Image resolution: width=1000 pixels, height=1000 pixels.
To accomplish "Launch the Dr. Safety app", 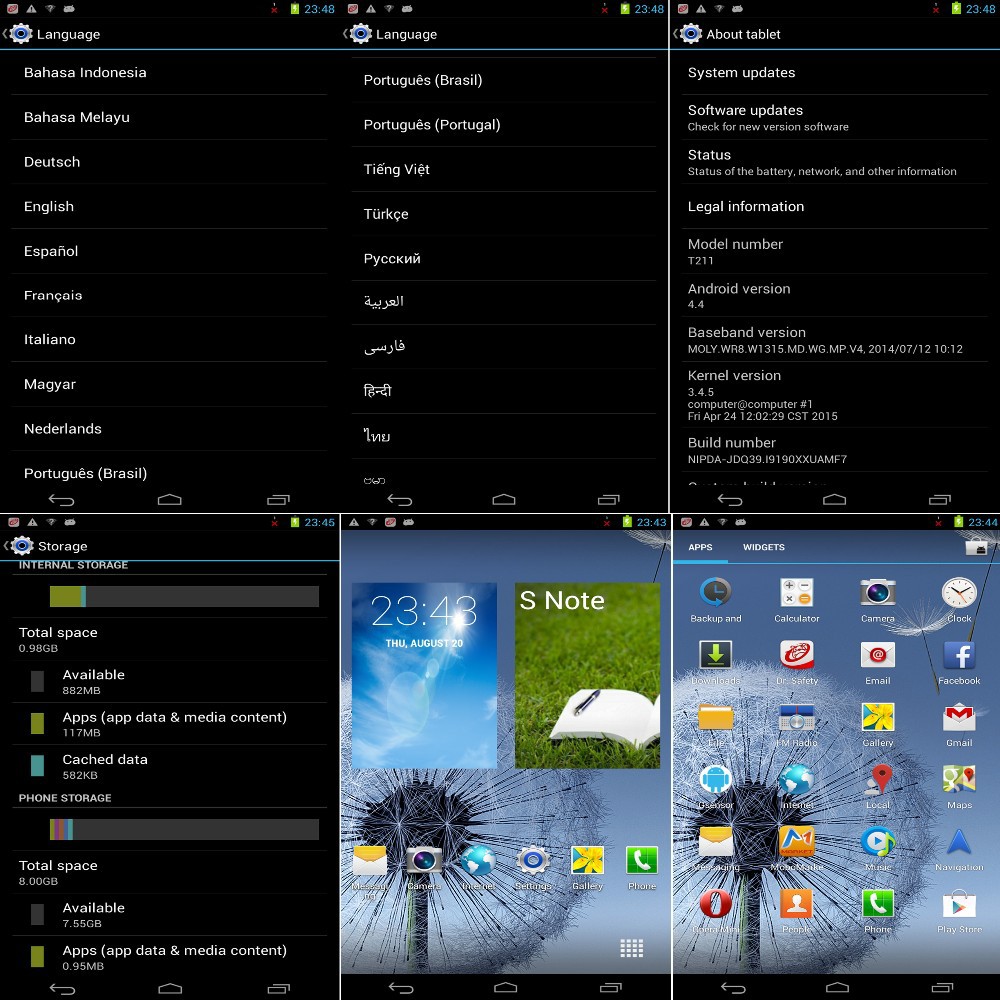I will tap(796, 657).
